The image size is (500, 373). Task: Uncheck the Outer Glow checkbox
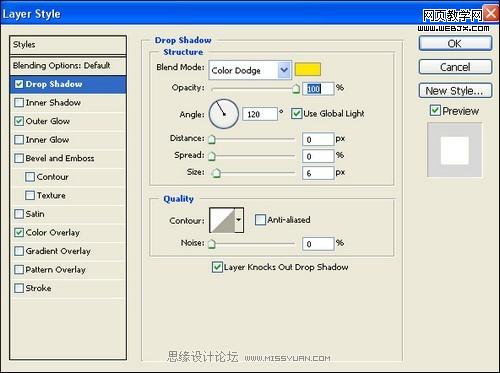coord(19,121)
